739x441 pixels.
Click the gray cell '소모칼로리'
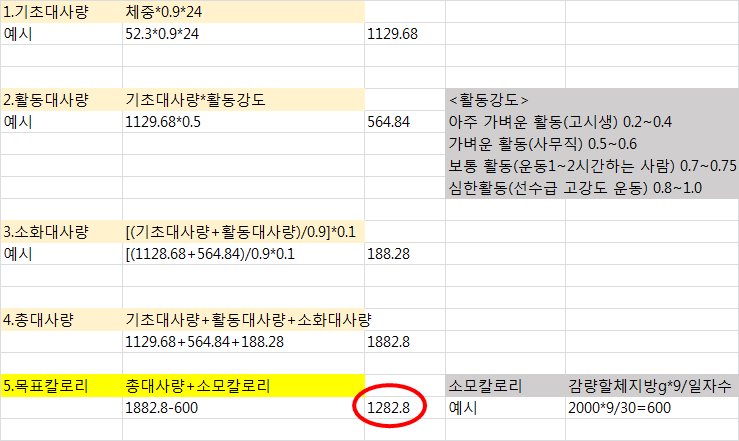pos(505,386)
